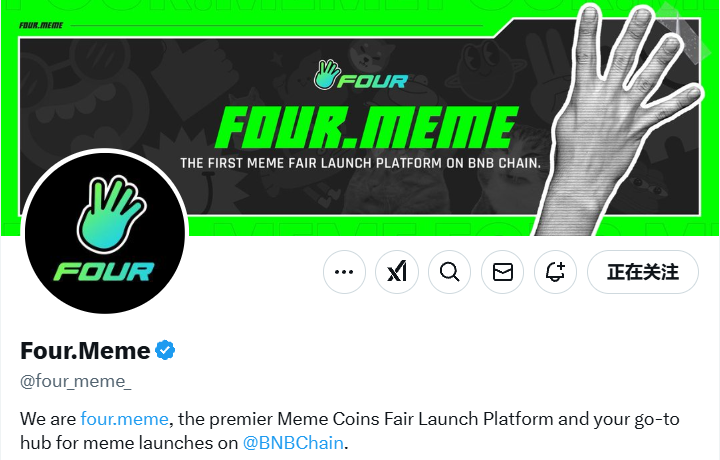
Task: Click the blue verified badge
Action: 166,351
